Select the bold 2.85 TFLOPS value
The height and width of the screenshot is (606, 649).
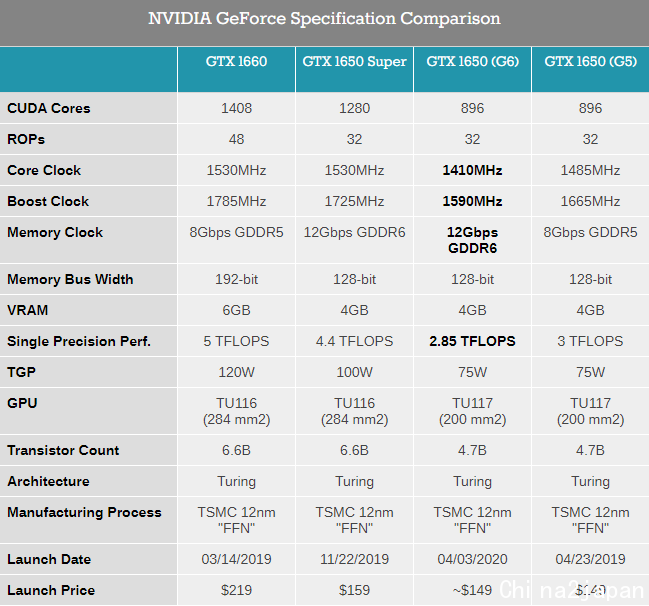click(472, 341)
